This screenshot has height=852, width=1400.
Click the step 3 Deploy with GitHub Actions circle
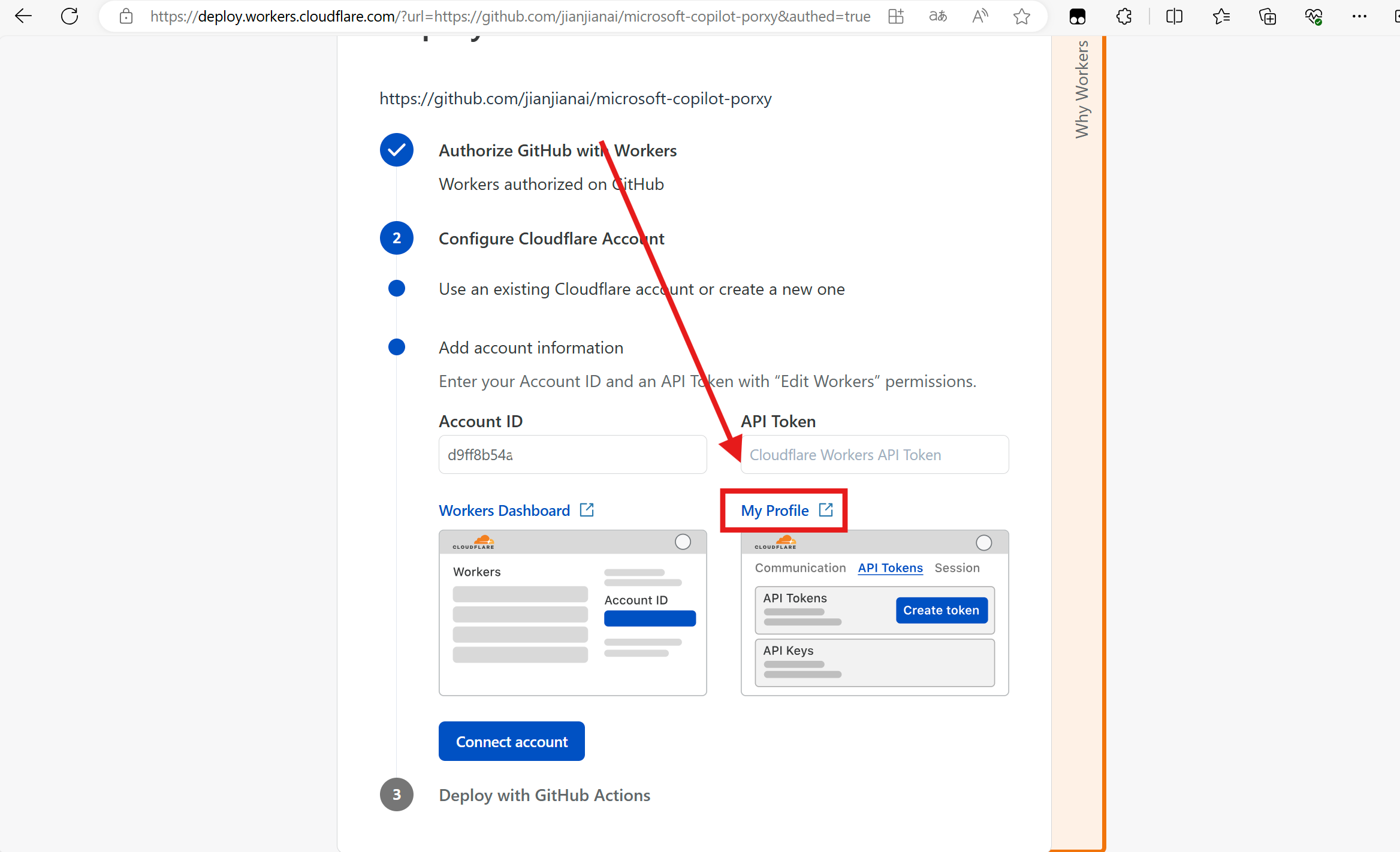pyautogui.click(x=397, y=794)
